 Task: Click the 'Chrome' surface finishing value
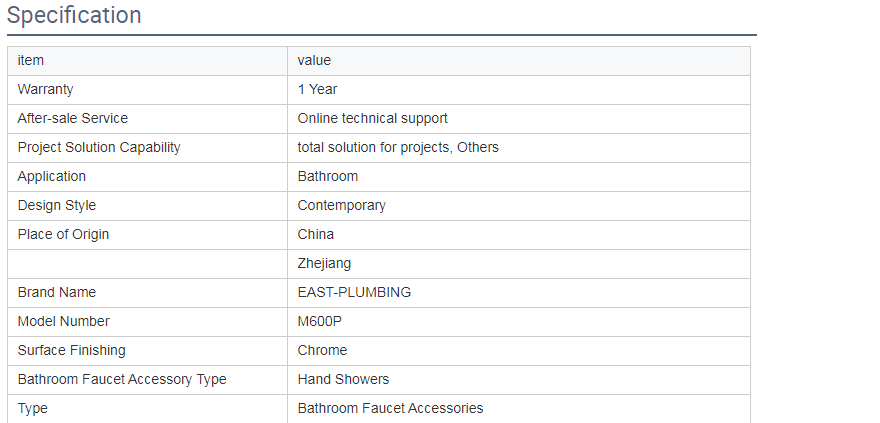coord(322,351)
